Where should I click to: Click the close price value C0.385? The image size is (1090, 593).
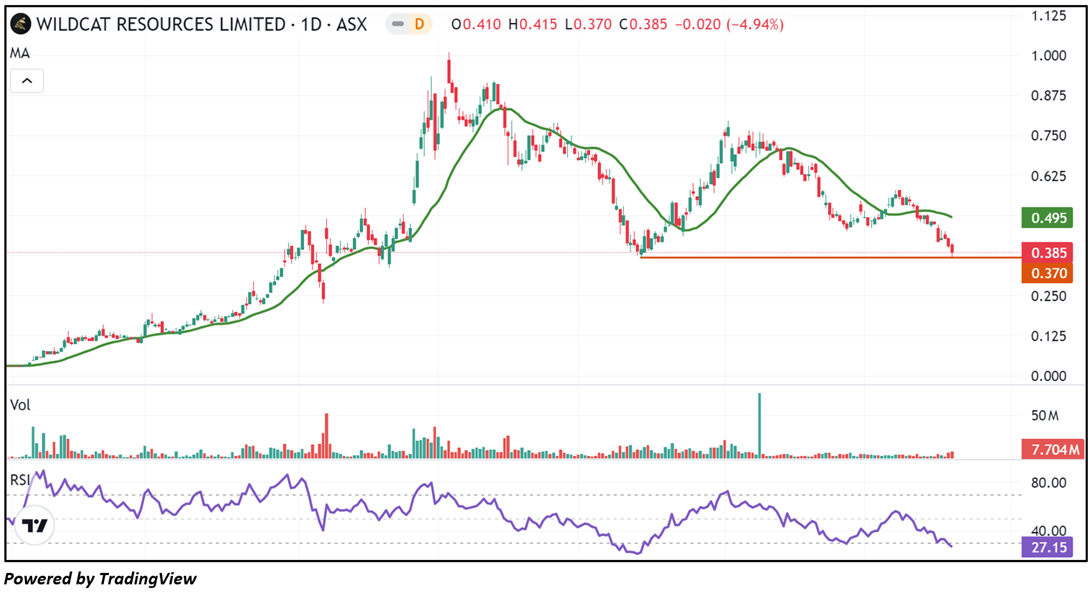click(643, 24)
